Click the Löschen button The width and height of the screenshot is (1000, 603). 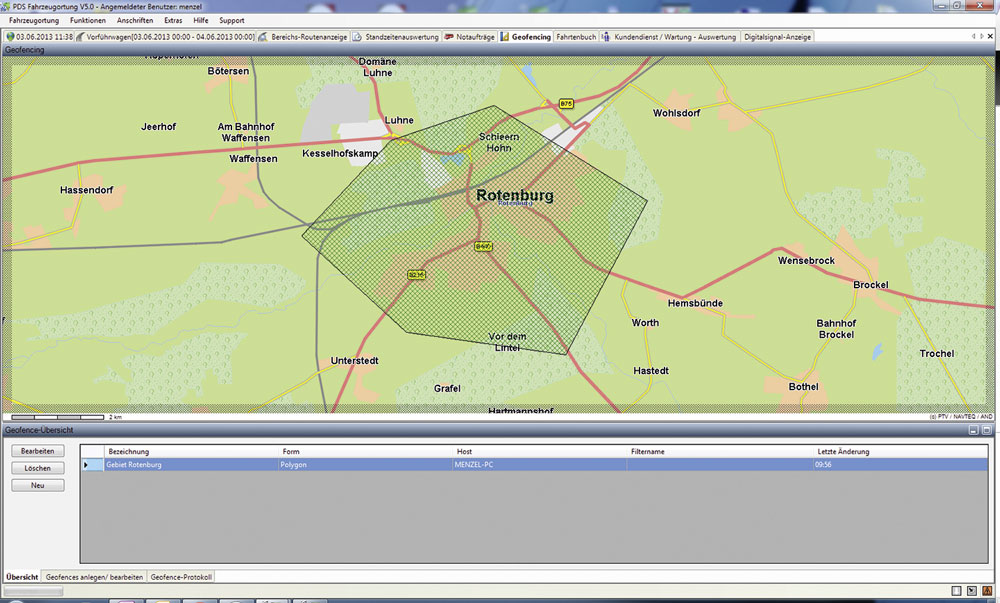(38, 468)
